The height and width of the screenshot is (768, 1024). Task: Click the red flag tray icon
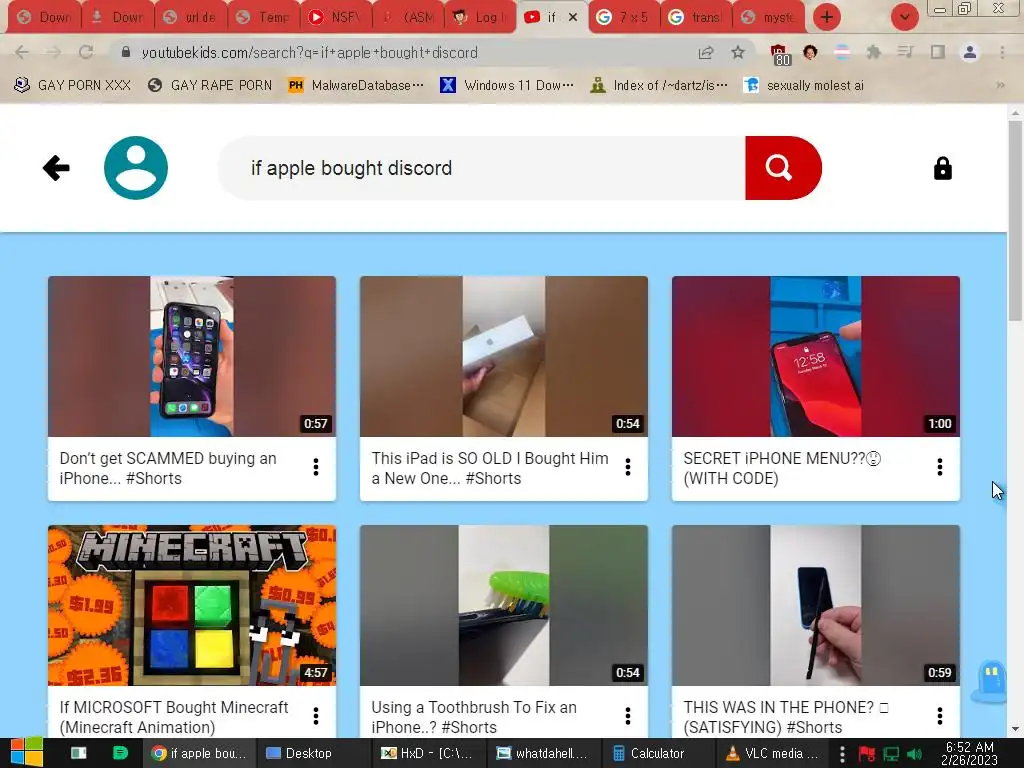click(x=867, y=754)
